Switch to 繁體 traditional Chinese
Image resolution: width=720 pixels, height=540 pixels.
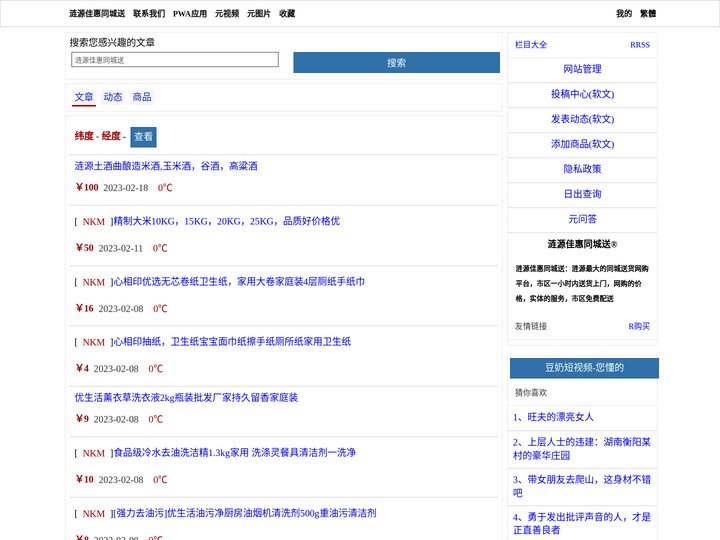[648, 13]
